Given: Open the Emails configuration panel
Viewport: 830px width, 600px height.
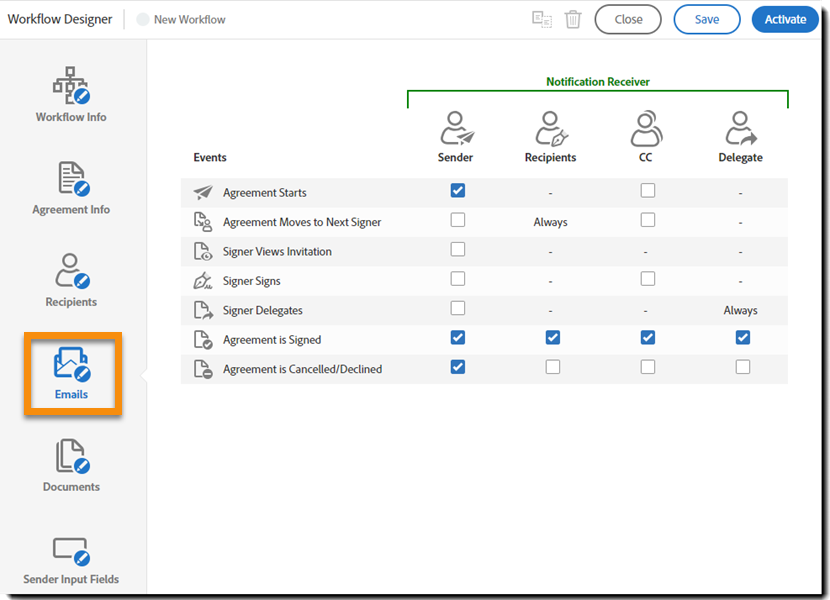Looking at the screenshot, I should pyautogui.click(x=71, y=373).
